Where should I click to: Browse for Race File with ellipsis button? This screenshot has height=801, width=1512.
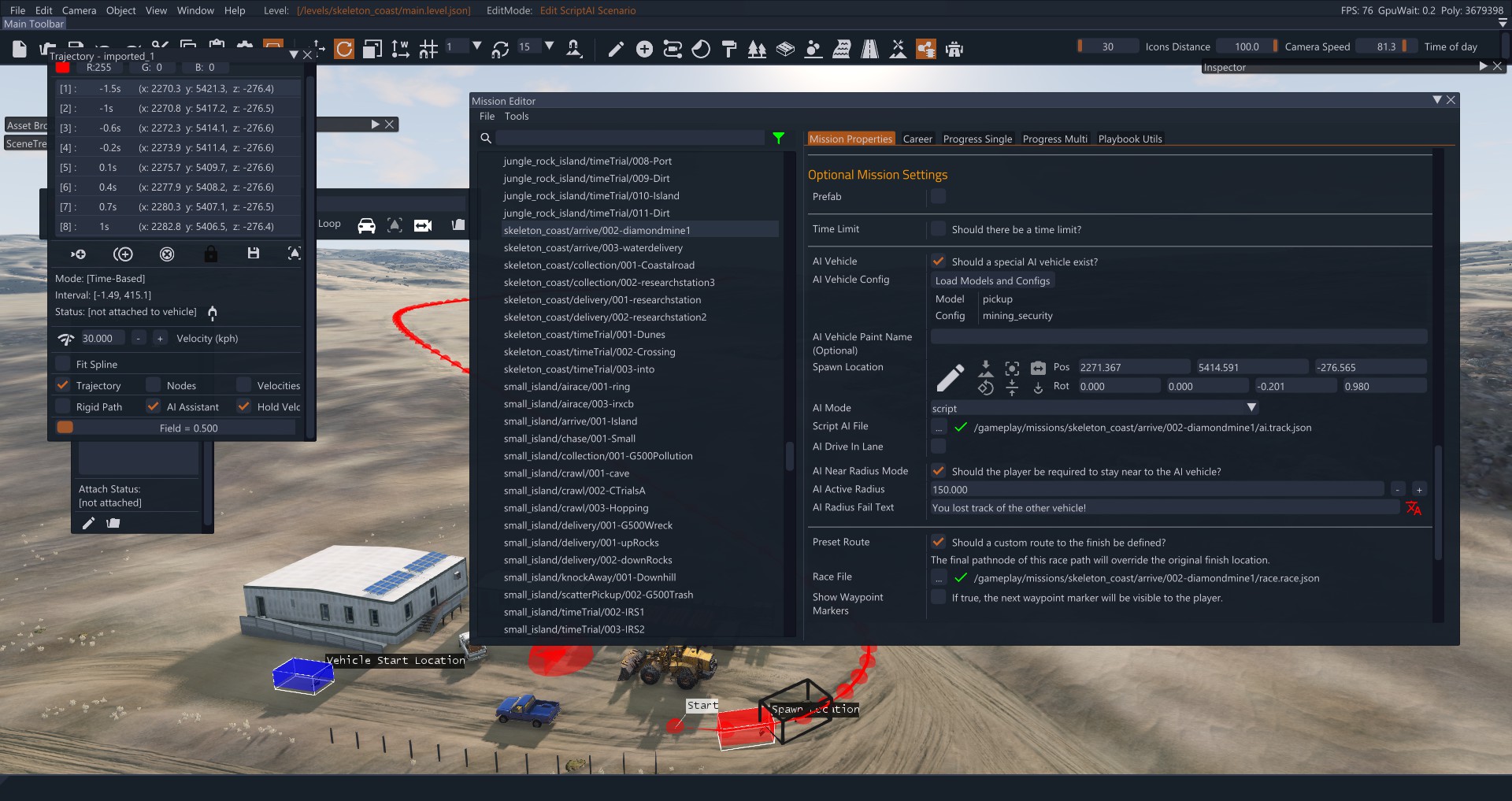pos(938,577)
